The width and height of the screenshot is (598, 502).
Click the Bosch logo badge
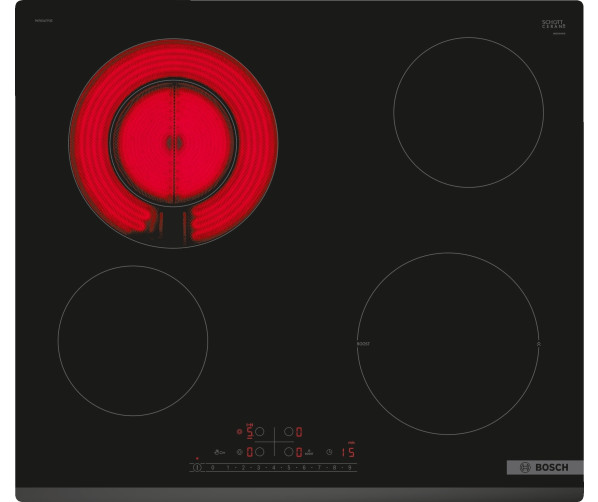(x=545, y=467)
